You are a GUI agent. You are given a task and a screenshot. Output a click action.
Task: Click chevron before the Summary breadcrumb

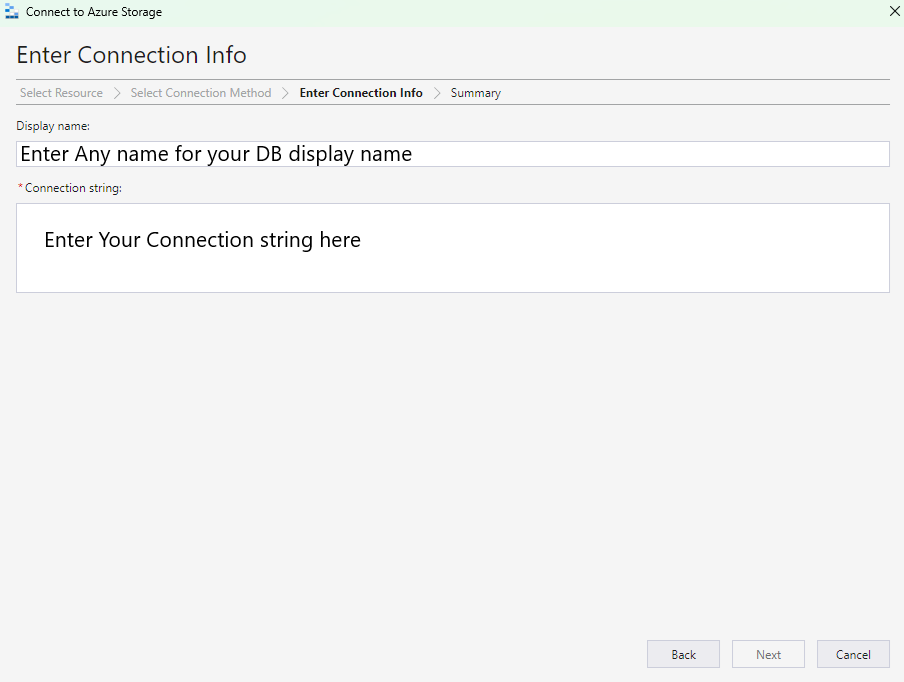tap(437, 93)
